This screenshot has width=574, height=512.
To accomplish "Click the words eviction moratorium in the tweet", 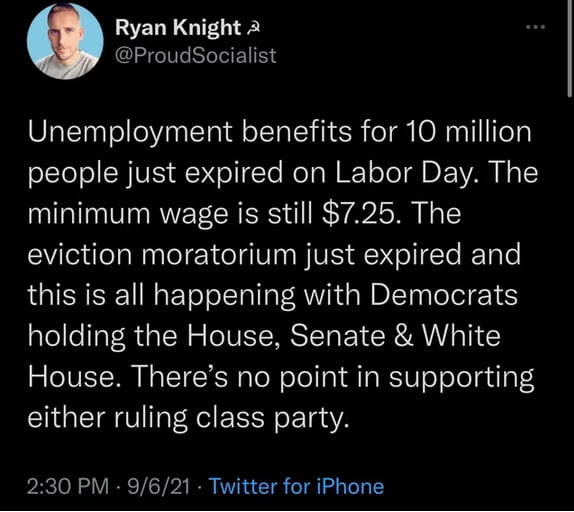I will [x=162, y=254].
